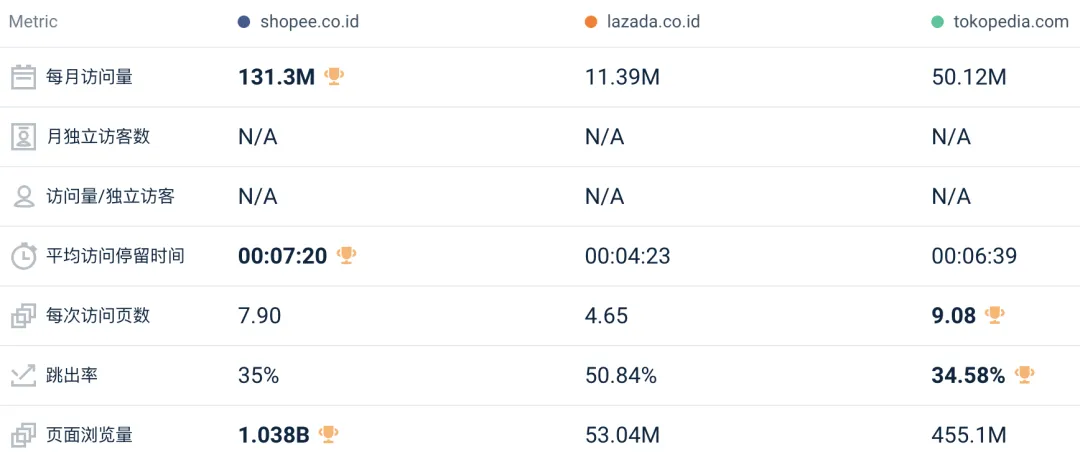Click the blue dot next to shopee.co.id
Screen dimensions: 1080x460
[x=244, y=22]
